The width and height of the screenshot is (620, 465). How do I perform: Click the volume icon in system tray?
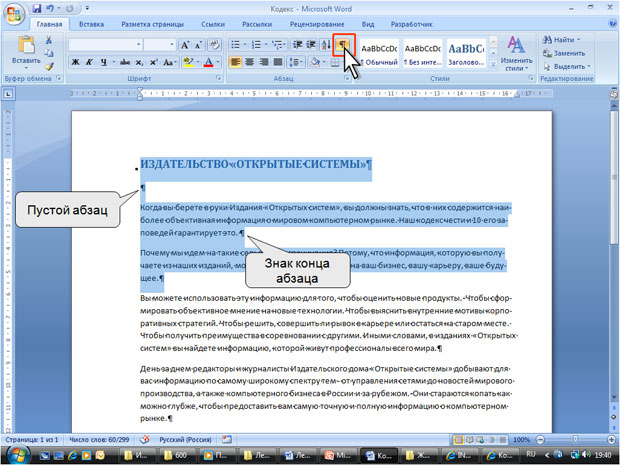coord(587,455)
